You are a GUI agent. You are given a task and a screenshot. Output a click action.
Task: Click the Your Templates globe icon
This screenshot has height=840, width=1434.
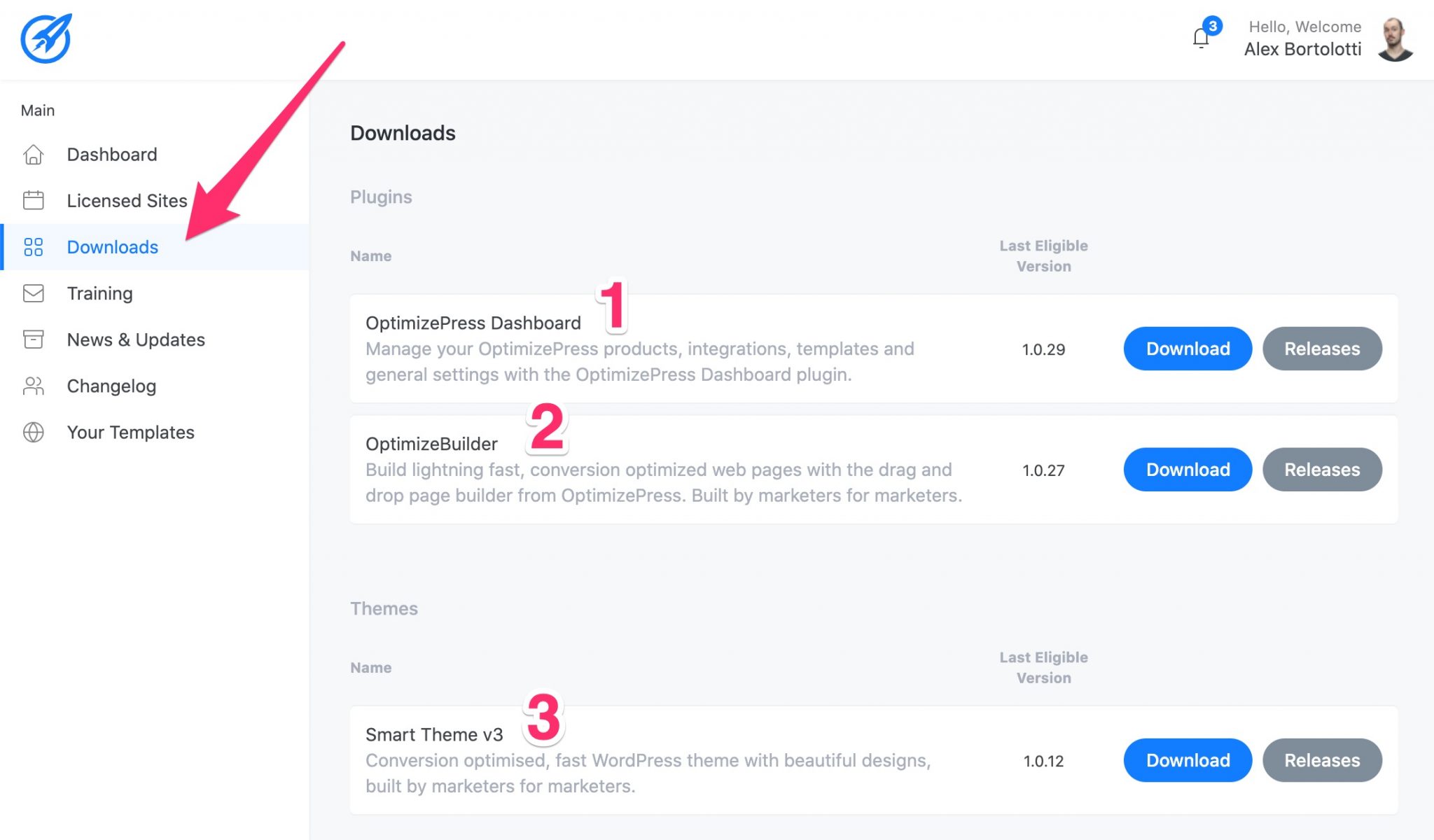pyautogui.click(x=34, y=433)
